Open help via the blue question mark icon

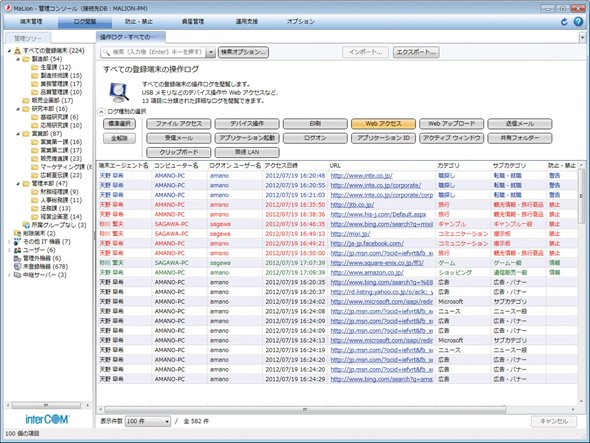coord(578,22)
